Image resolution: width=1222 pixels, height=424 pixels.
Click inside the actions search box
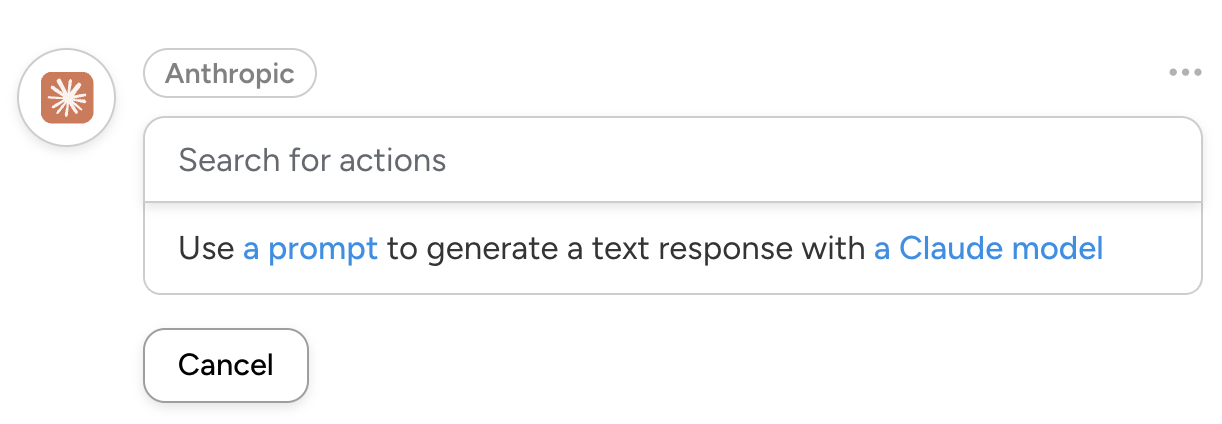pos(672,160)
